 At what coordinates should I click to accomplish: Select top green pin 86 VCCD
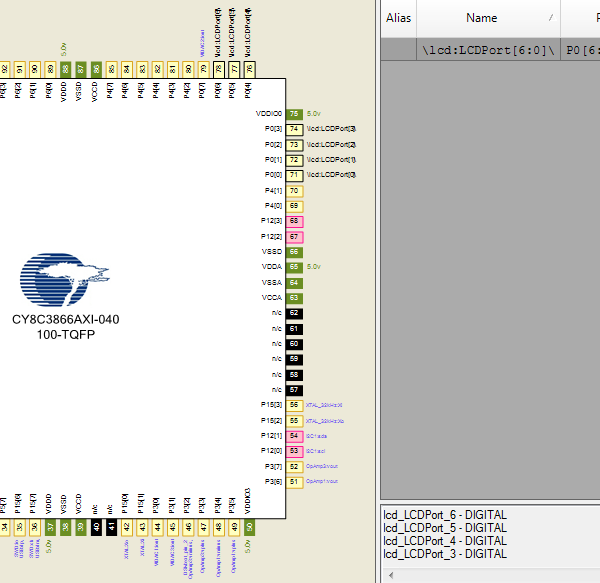tap(96, 69)
